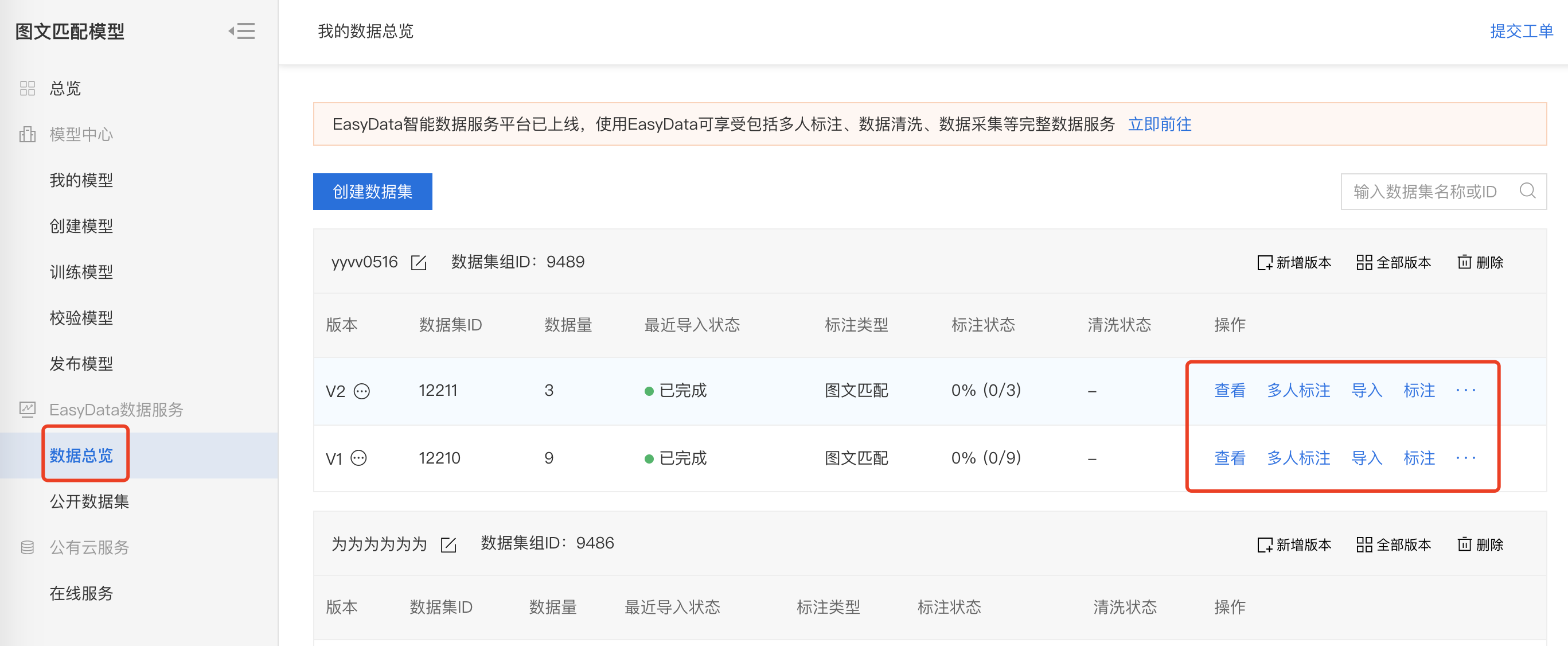Screen dimensions: 1568x646
Task: Open 训练模型 menu item
Action: 81,271
